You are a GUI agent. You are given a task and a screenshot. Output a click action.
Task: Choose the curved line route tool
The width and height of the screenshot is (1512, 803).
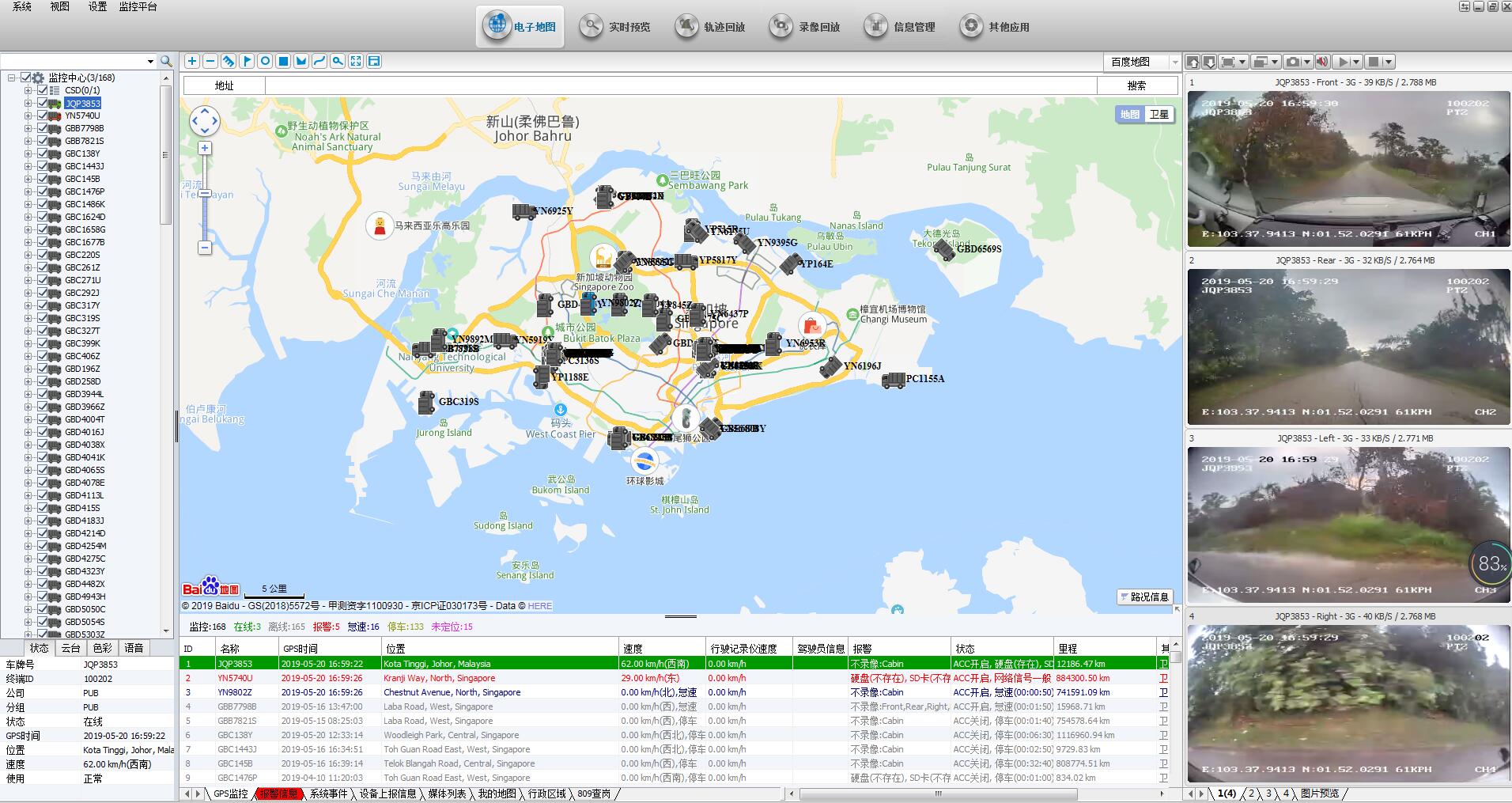(319, 61)
